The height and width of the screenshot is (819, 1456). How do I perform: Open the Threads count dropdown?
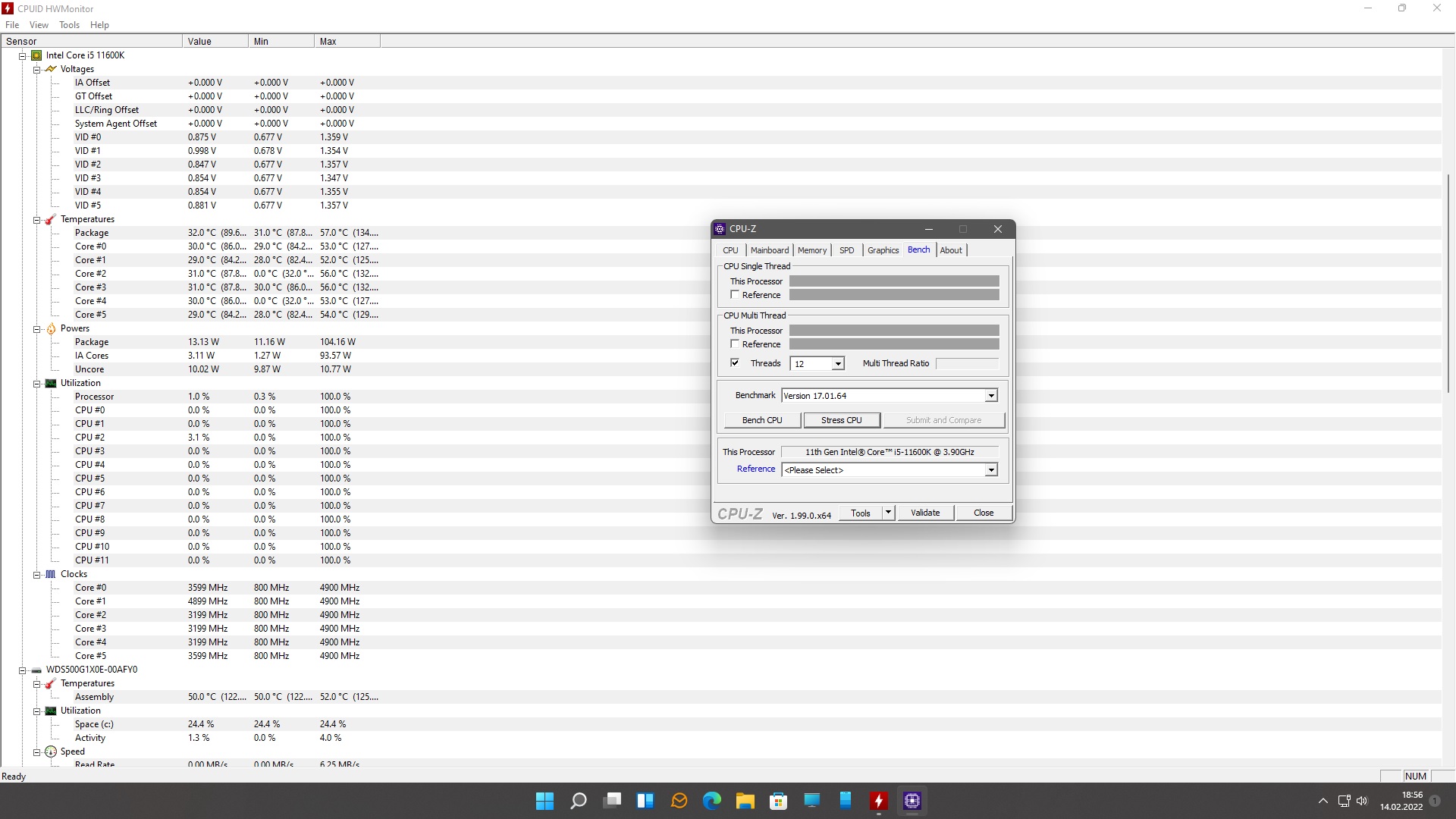click(x=837, y=364)
